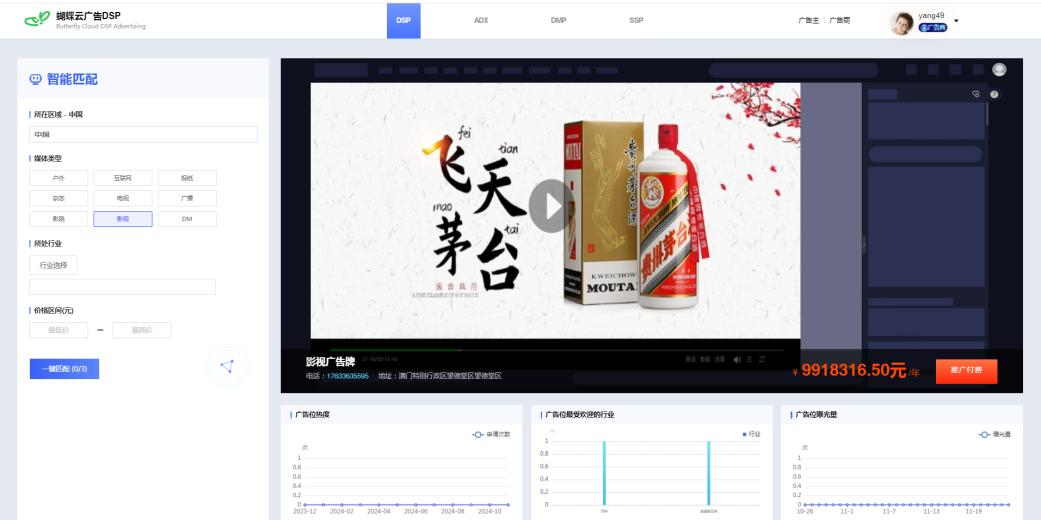The height and width of the screenshot is (520, 1041).
Task: Click the smart match robot icon
Action: (36, 79)
